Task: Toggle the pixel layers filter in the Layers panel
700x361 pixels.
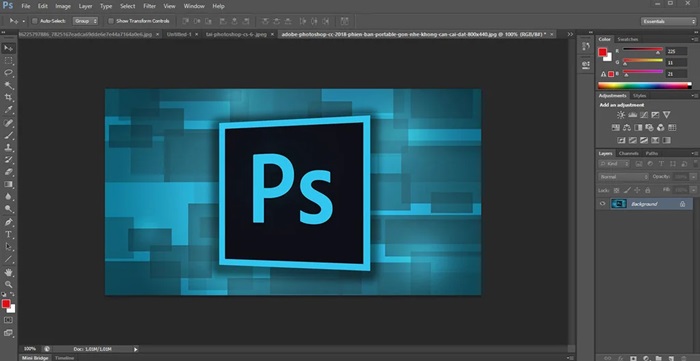Action: [x=639, y=164]
